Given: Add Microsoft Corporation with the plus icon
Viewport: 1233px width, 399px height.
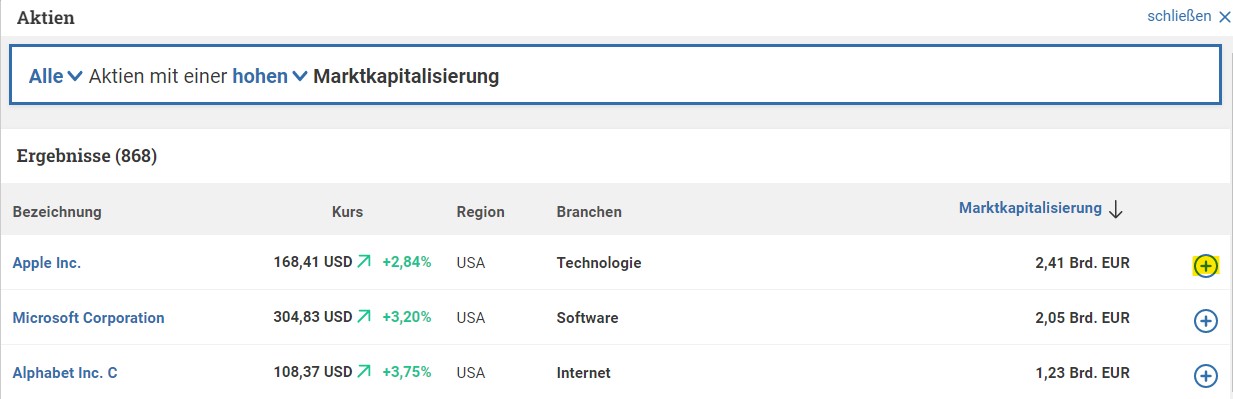Looking at the screenshot, I should [1206, 321].
